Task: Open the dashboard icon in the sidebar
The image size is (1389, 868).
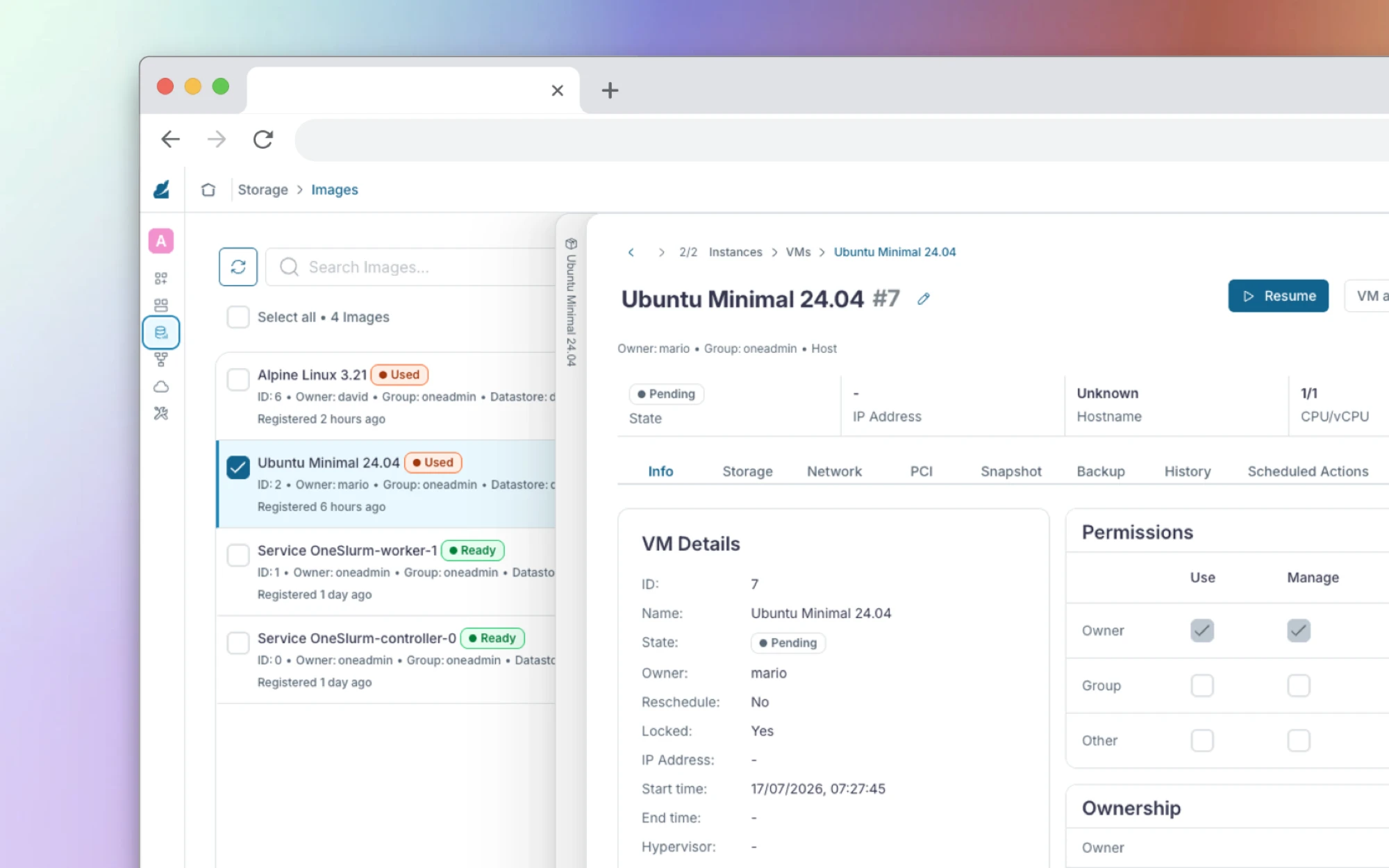Action: (x=161, y=278)
